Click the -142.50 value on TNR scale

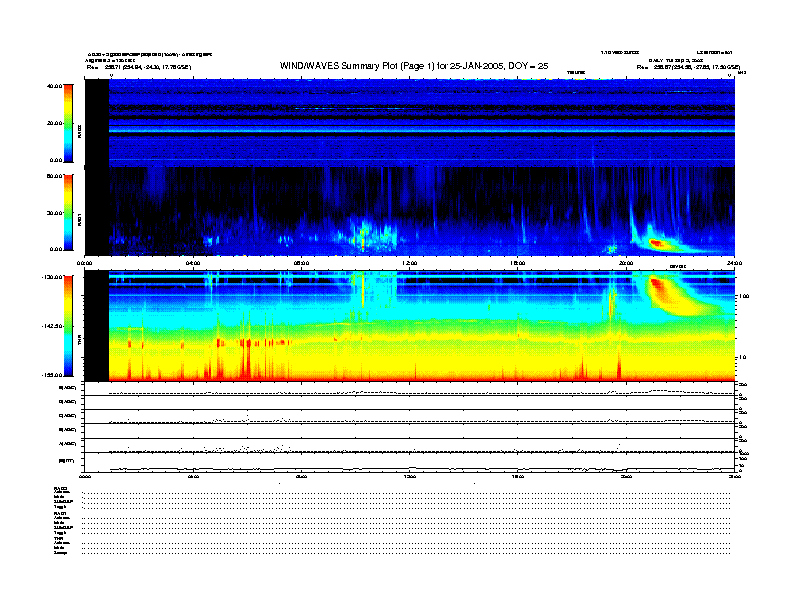pos(52,326)
